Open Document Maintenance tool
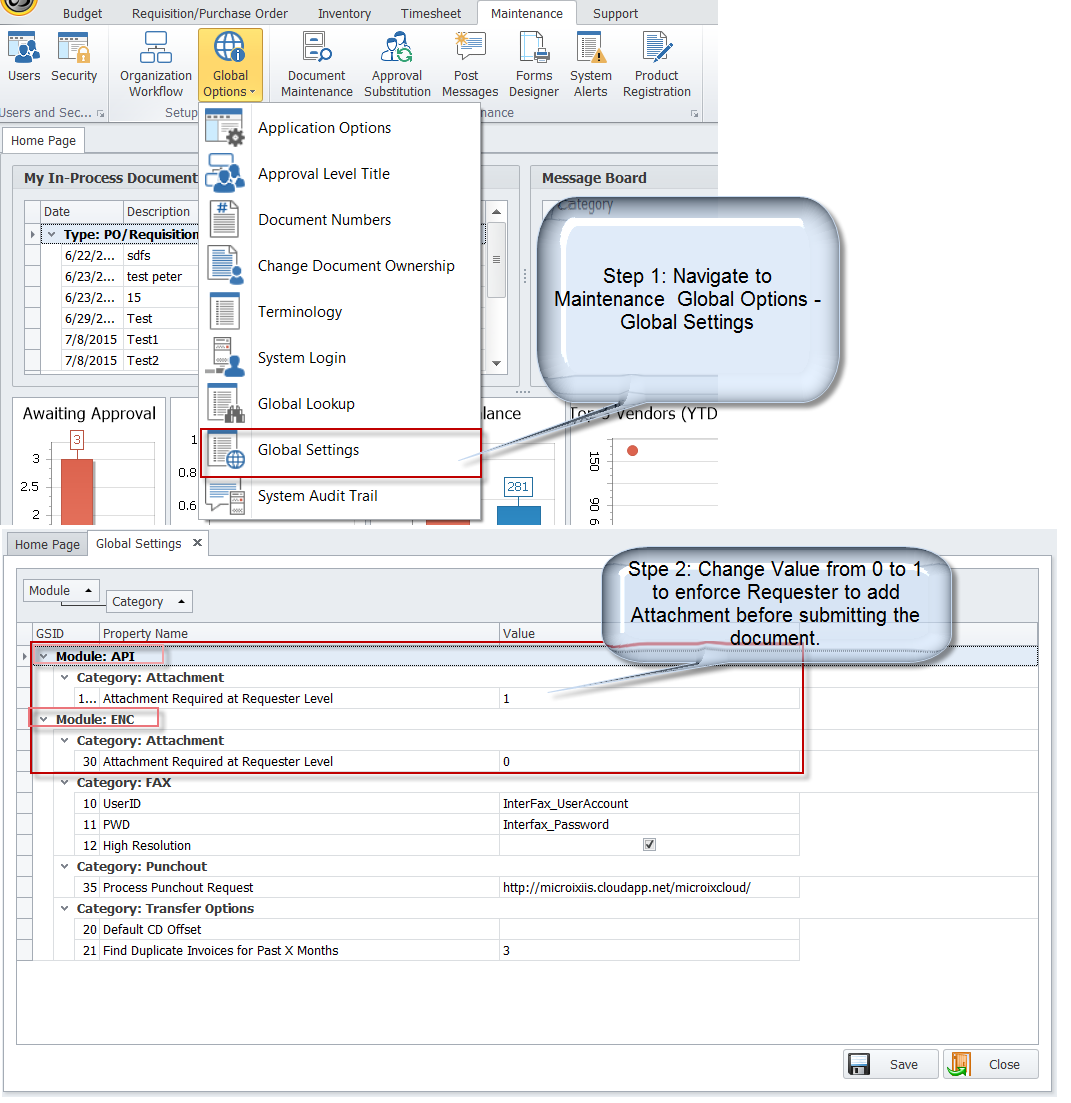This screenshot has height=1103, width=1071. (316, 66)
